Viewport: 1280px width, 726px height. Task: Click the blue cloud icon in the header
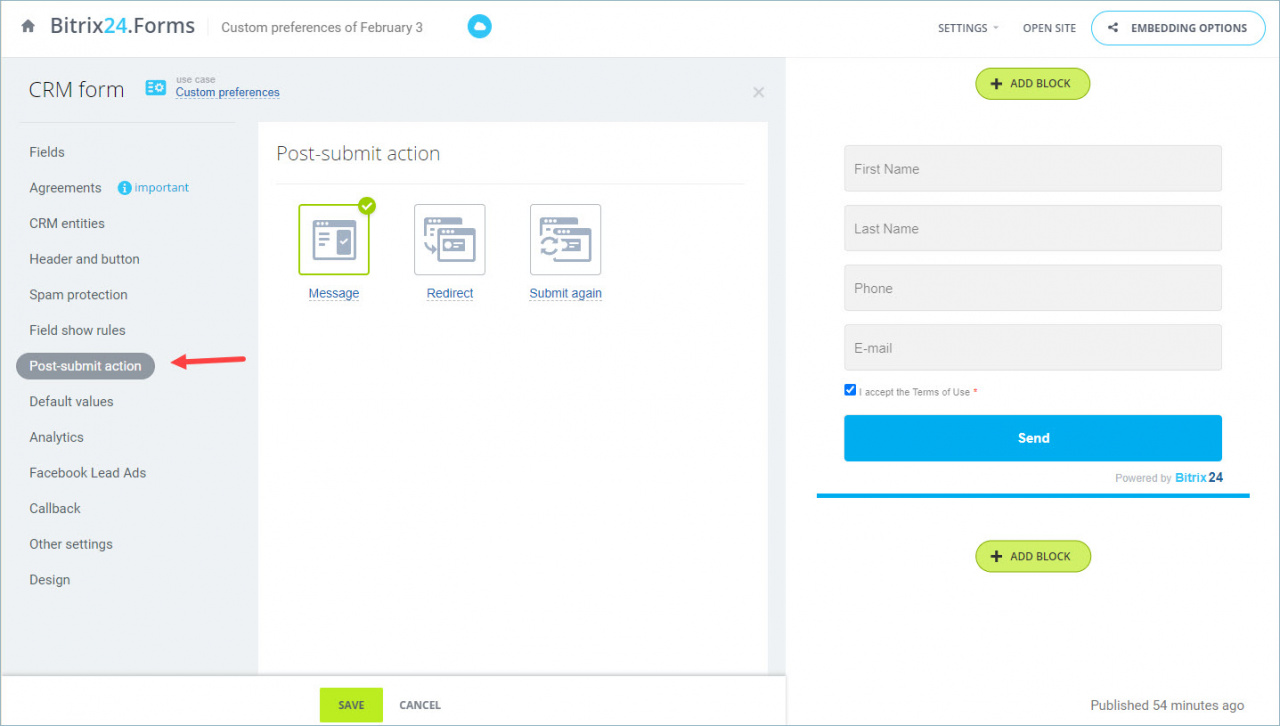480,27
